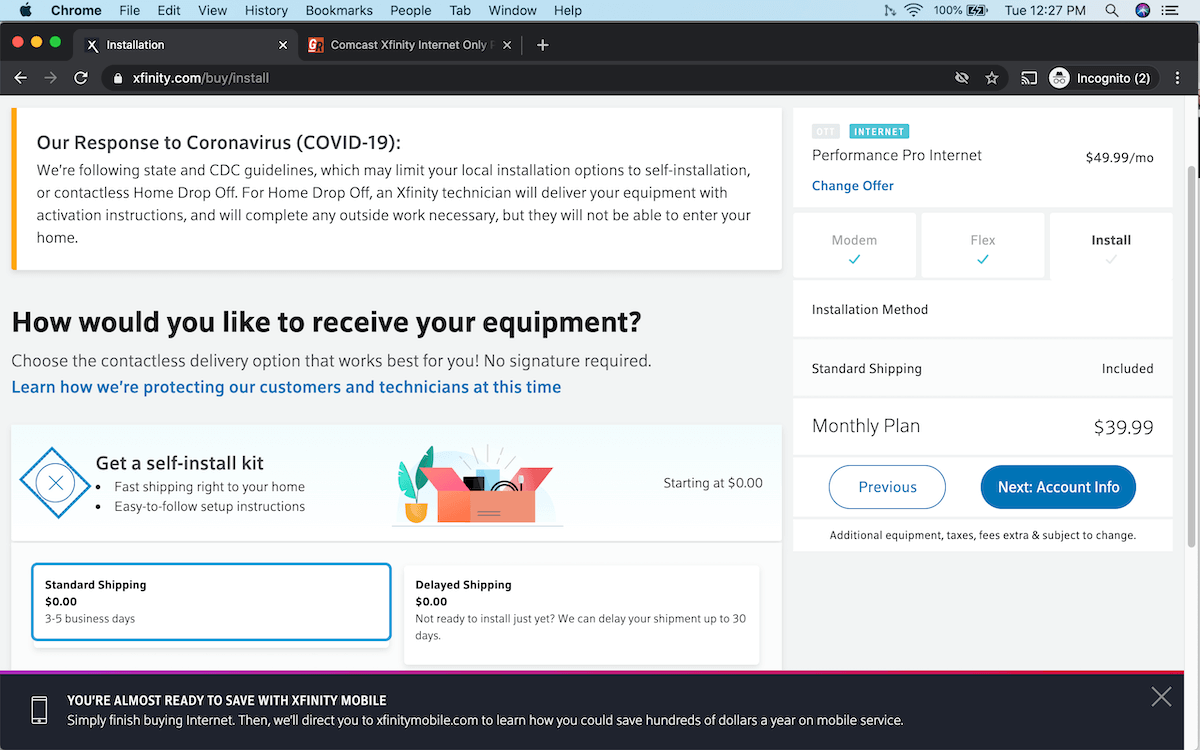Click the Starting at $0.00 text
The image size is (1200, 750).
pos(713,483)
